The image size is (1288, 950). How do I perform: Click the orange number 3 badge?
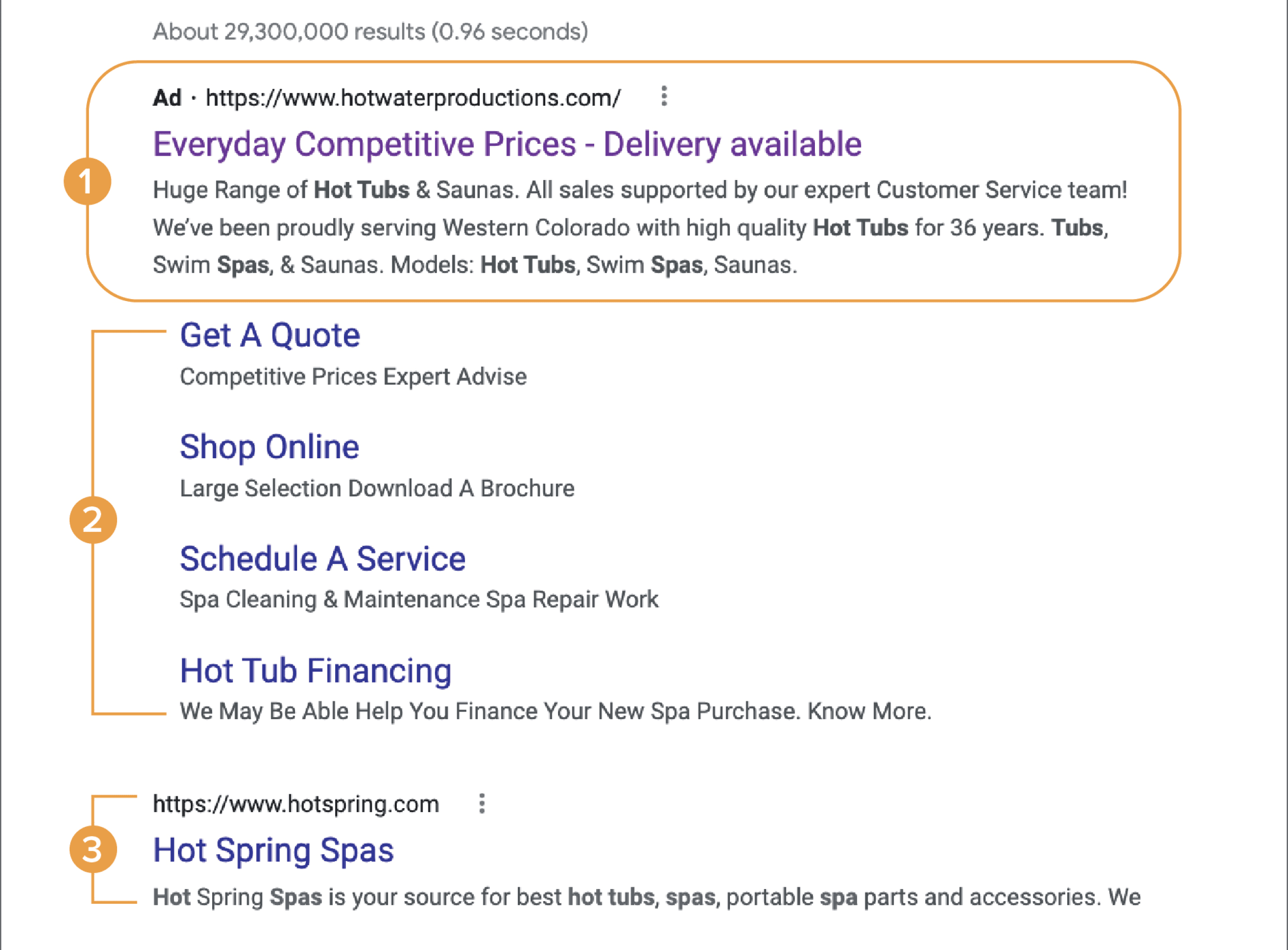93,849
